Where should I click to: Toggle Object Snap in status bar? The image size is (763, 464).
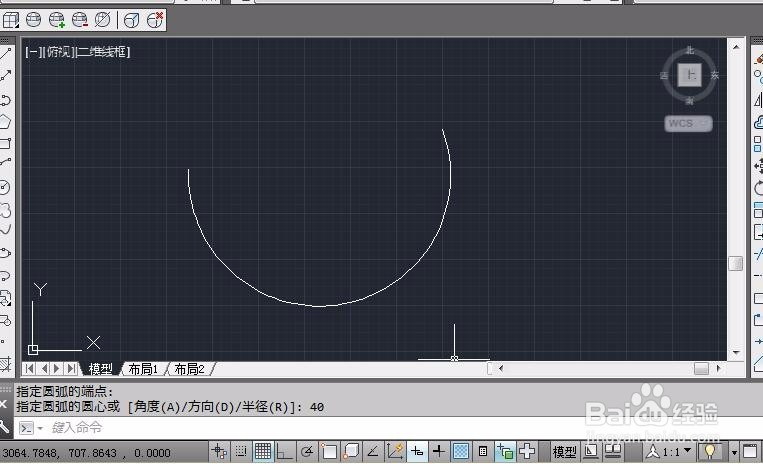(x=329, y=452)
